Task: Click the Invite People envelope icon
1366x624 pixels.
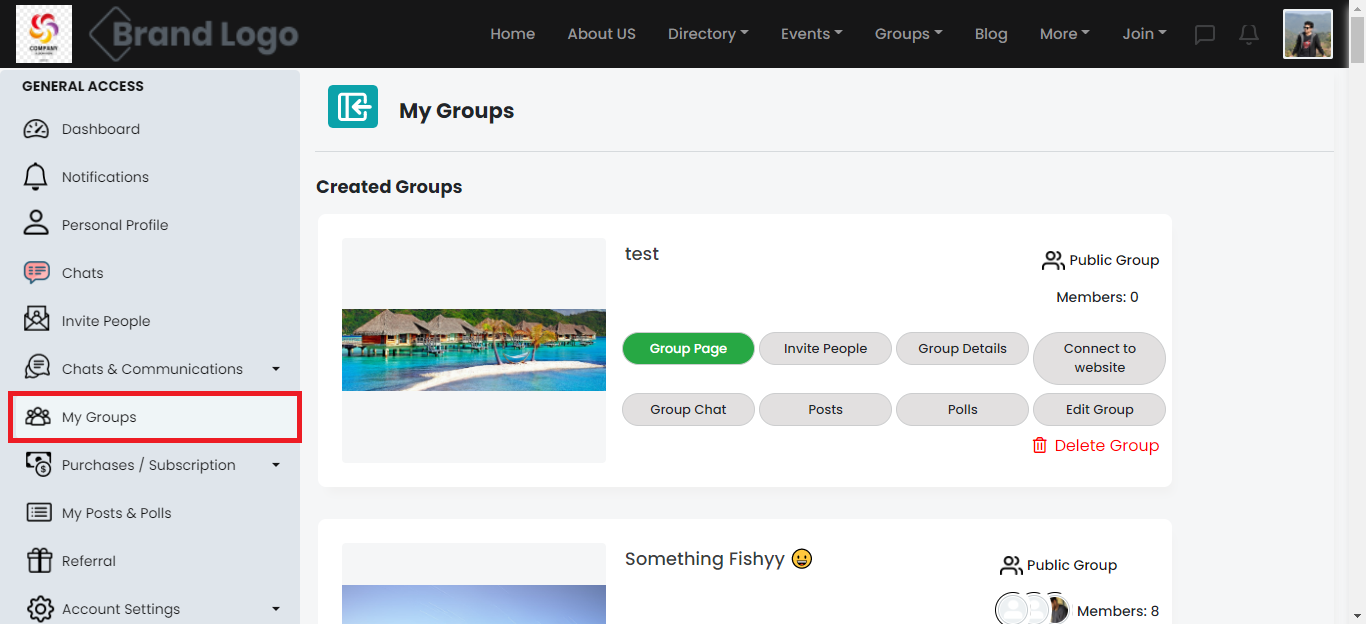Action: coord(36,320)
